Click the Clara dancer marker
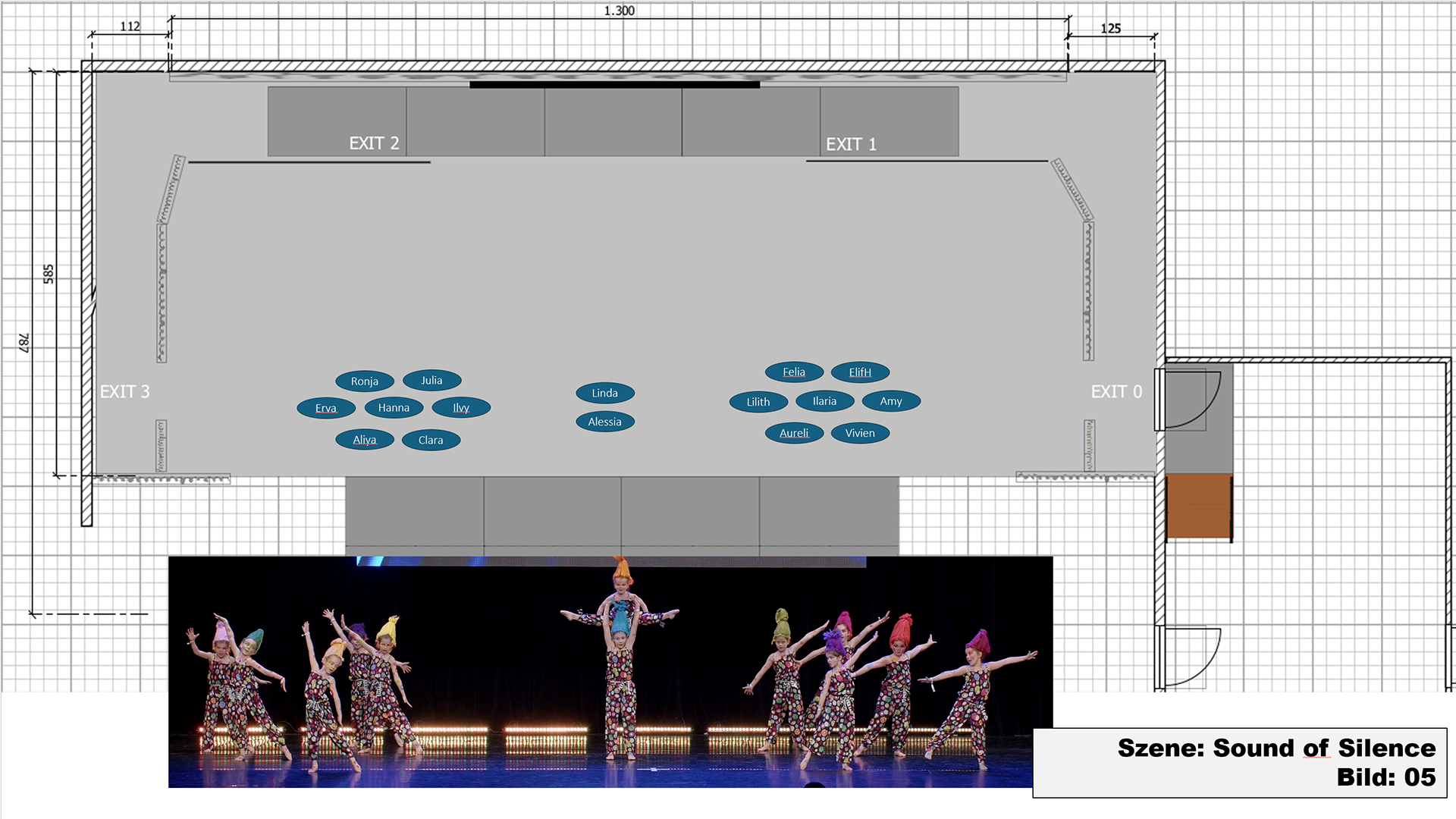Viewport: 1456px width, 819px height. (431, 440)
